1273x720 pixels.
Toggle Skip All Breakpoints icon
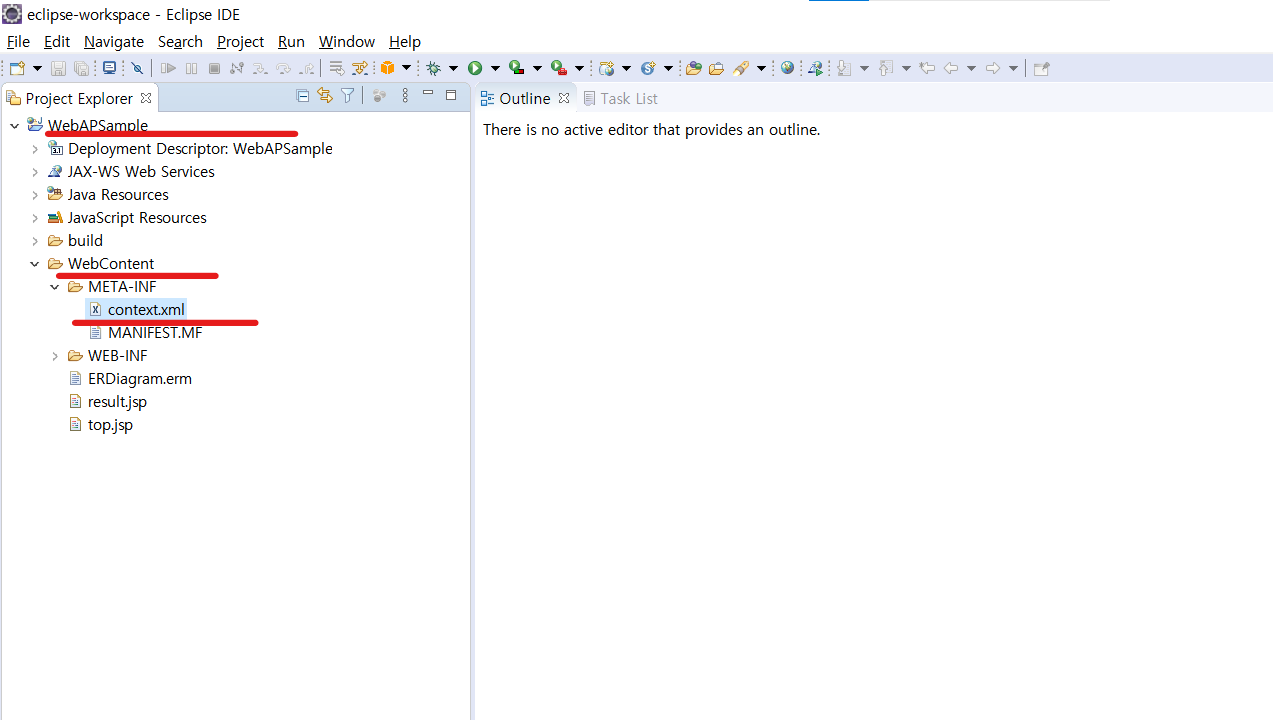[x=137, y=68]
